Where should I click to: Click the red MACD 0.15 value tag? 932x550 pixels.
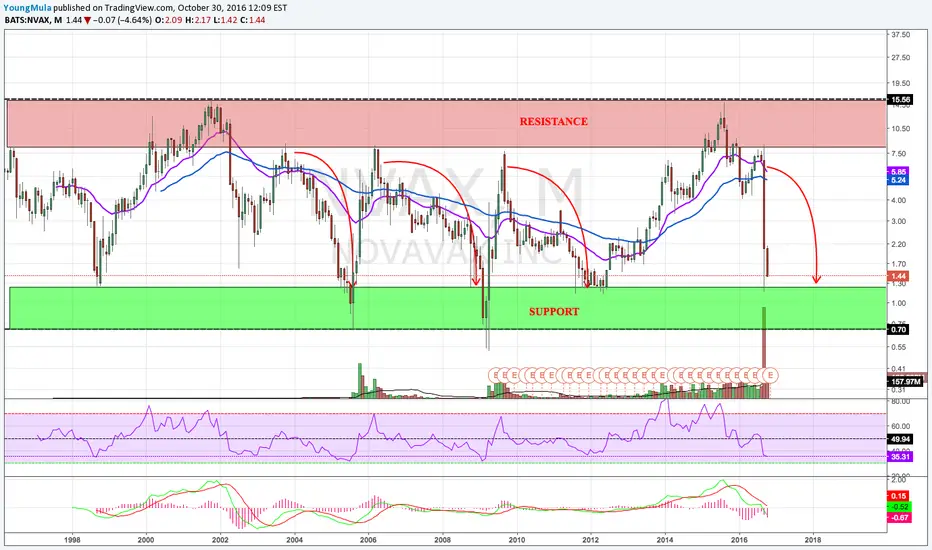tap(898, 496)
